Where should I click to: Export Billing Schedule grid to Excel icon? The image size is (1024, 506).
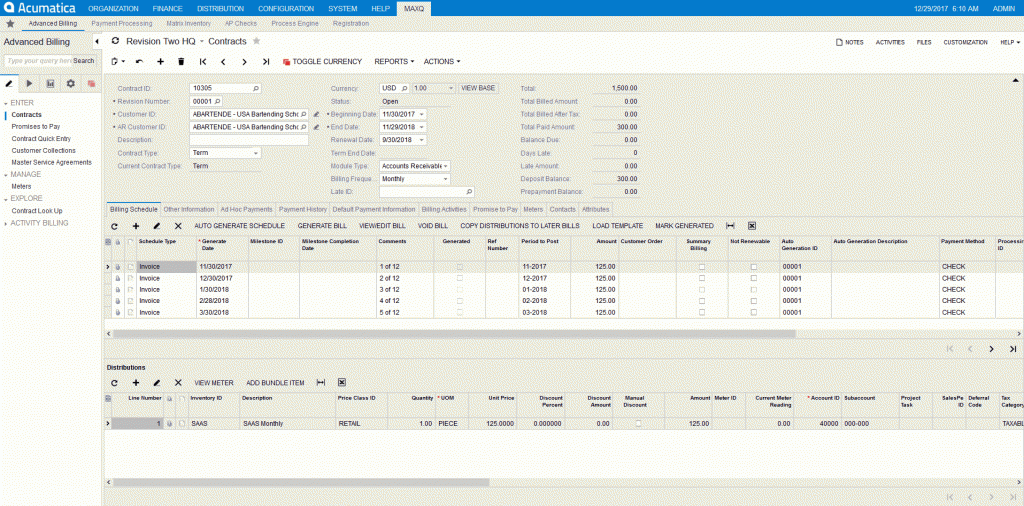click(x=752, y=226)
